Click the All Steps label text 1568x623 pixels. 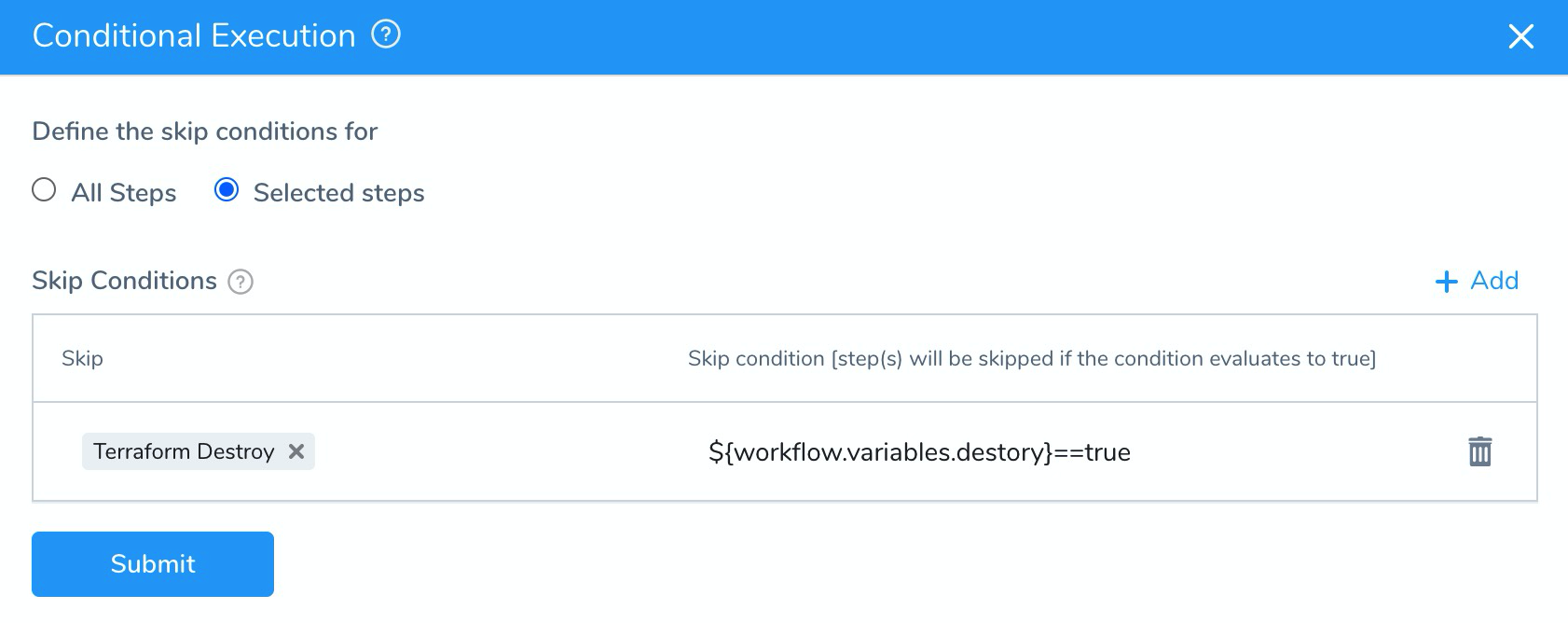pyautogui.click(x=124, y=193)
